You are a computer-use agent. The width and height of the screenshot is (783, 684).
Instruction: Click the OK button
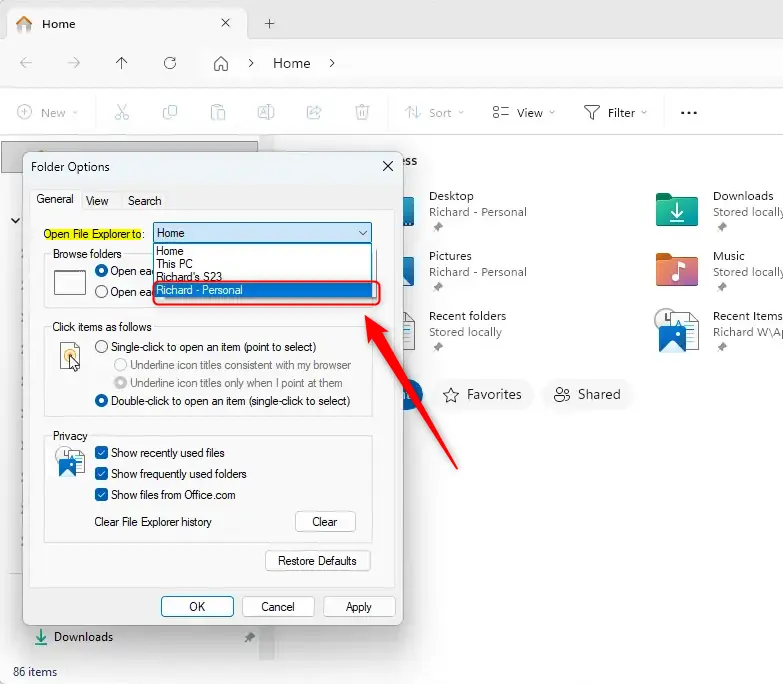[x=197, y=607]
